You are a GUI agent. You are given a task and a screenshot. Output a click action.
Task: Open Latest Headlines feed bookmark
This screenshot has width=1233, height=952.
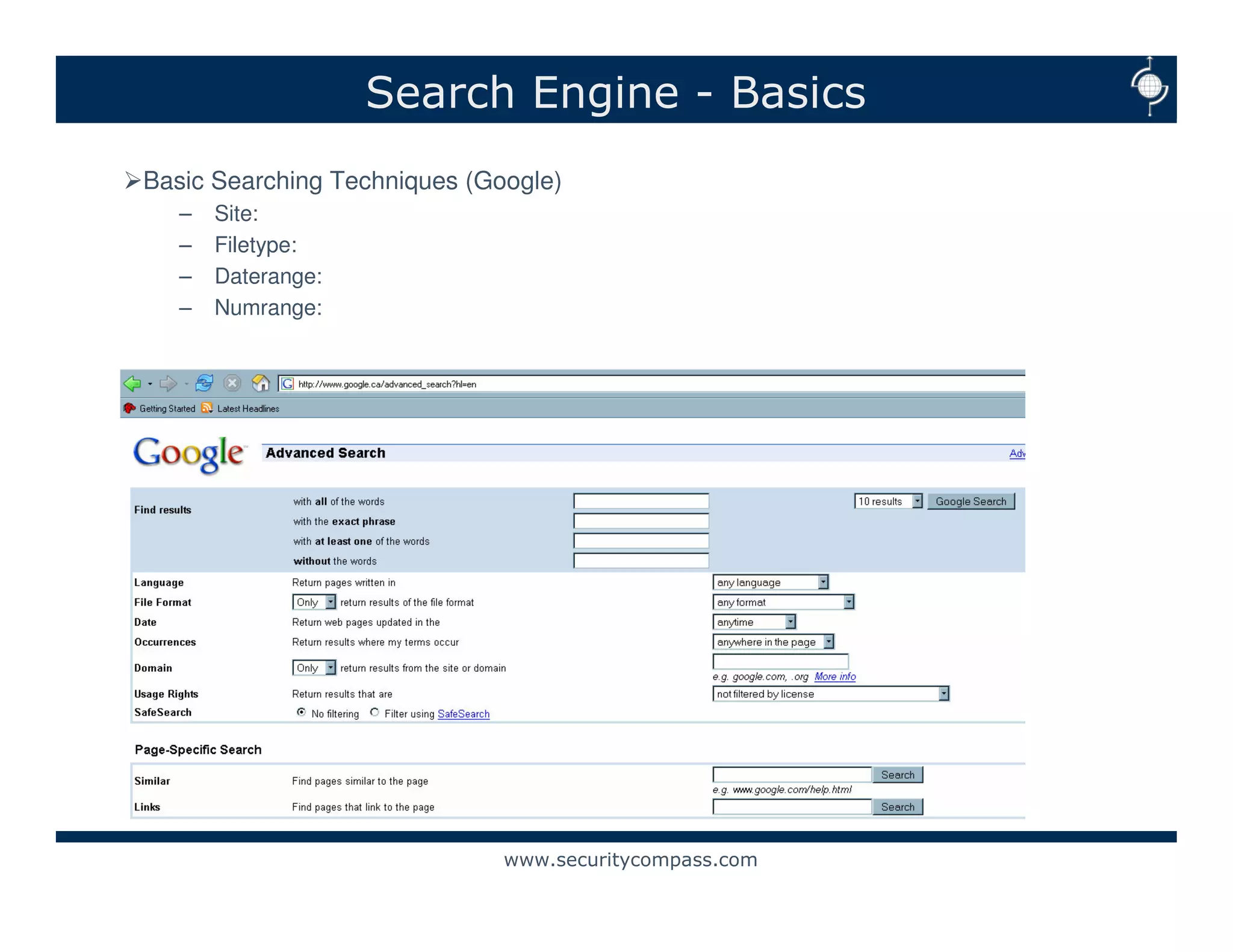240,409
